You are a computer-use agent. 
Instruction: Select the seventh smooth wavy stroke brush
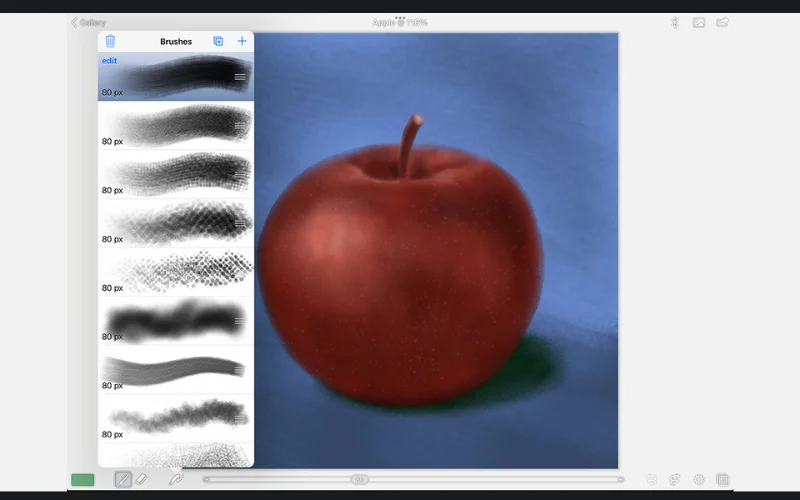(x=176, y=370)
